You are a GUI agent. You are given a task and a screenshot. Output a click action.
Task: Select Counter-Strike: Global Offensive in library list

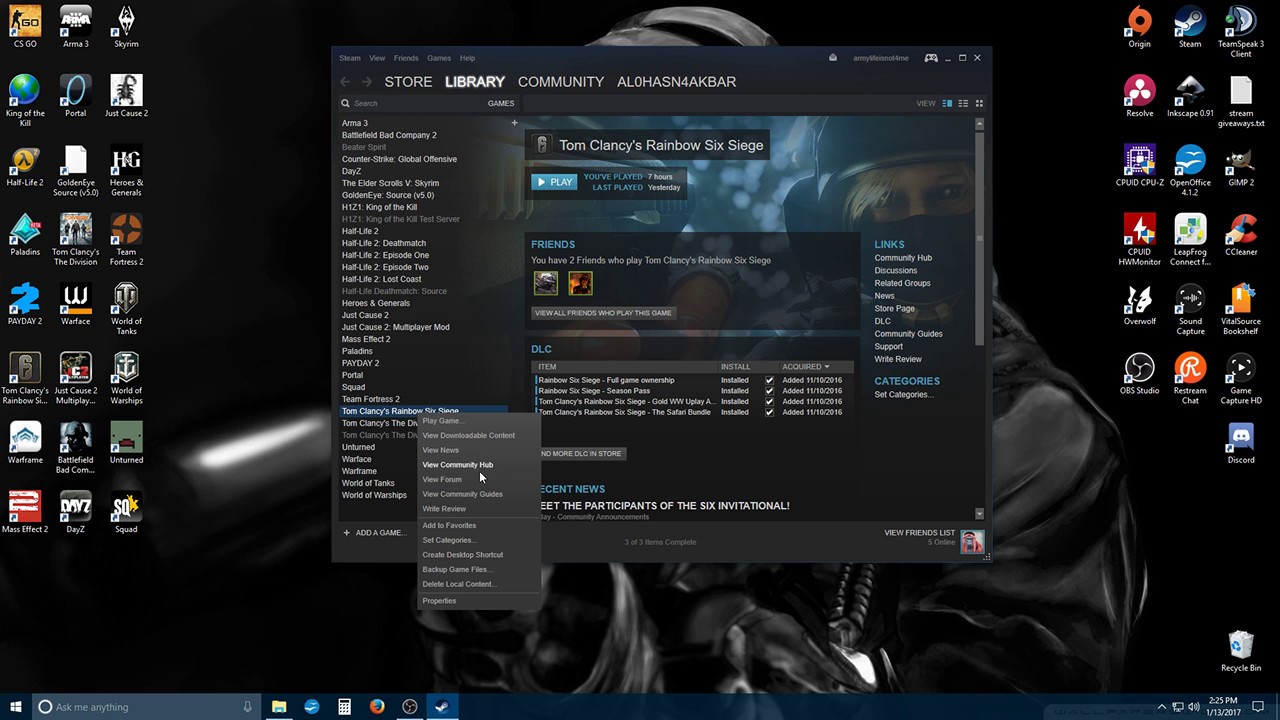399,159
